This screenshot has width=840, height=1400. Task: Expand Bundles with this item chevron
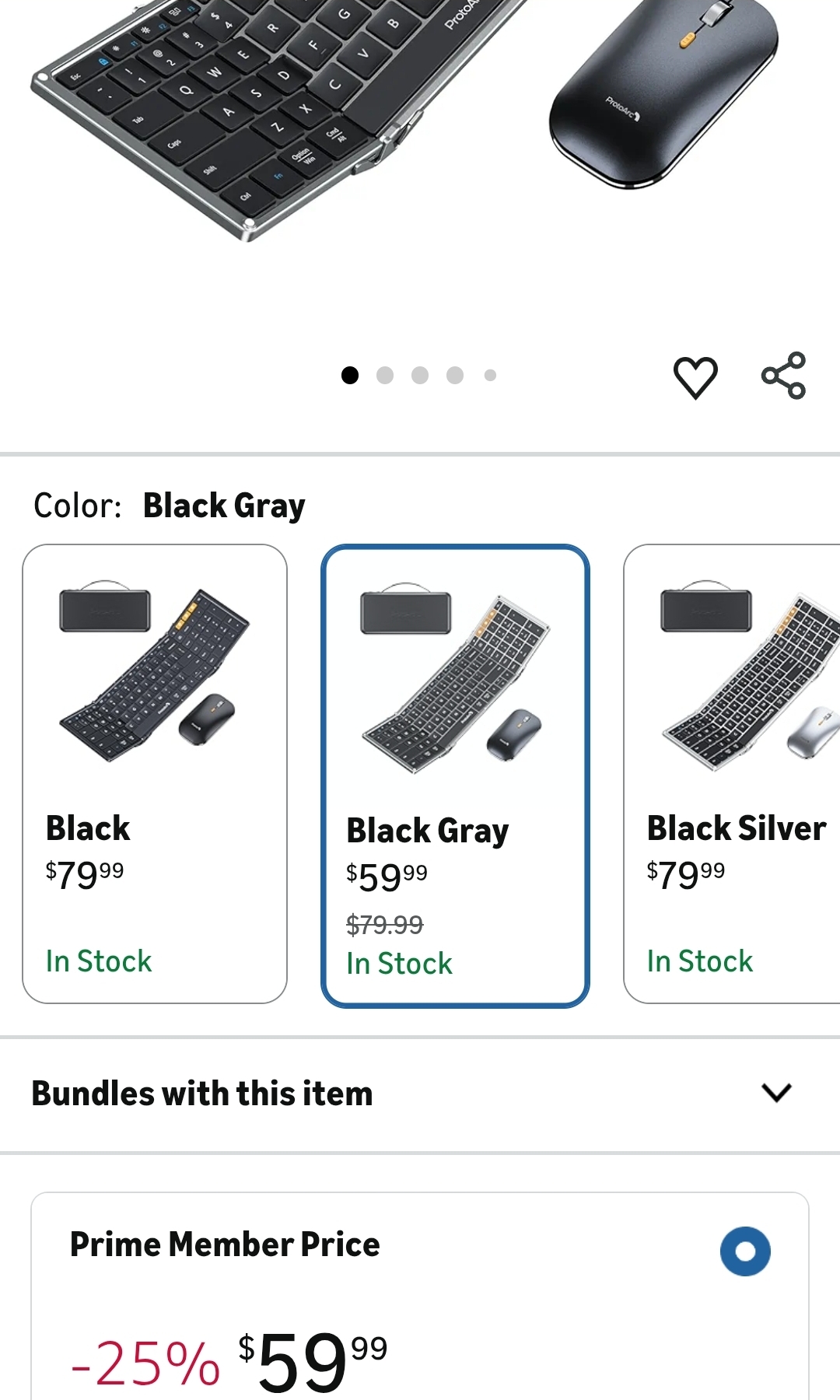[776, 1093]
